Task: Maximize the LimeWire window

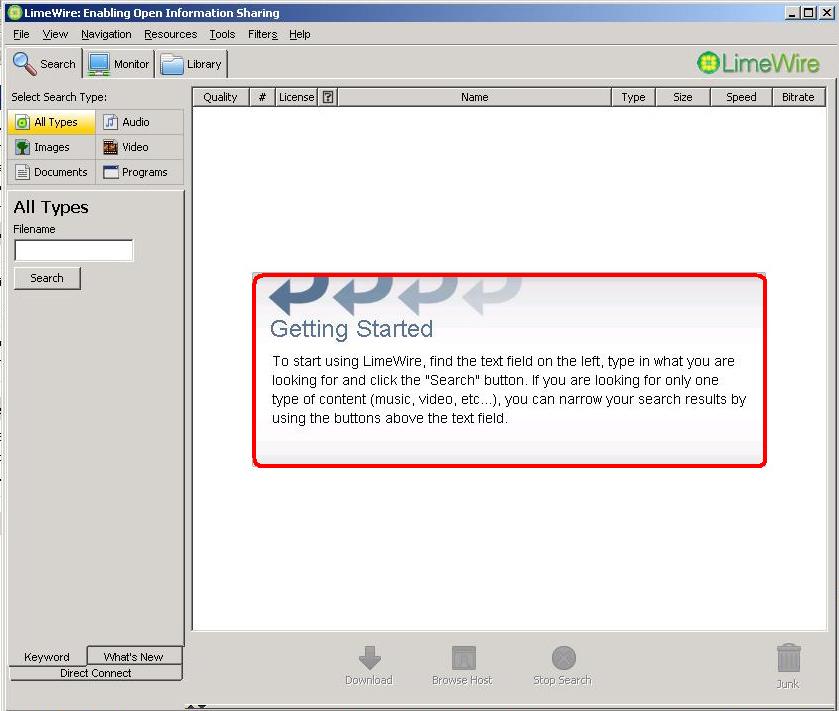Action: point(809,12)
